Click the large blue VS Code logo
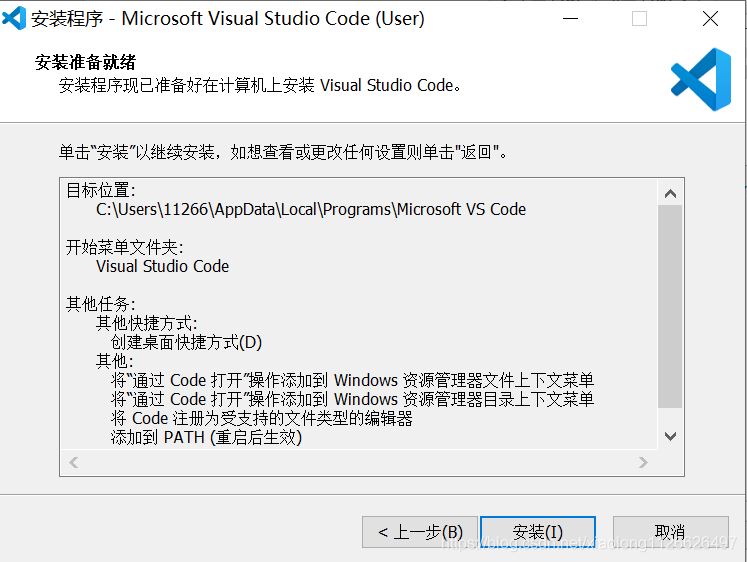747x562 pixels. click(700, 80)
